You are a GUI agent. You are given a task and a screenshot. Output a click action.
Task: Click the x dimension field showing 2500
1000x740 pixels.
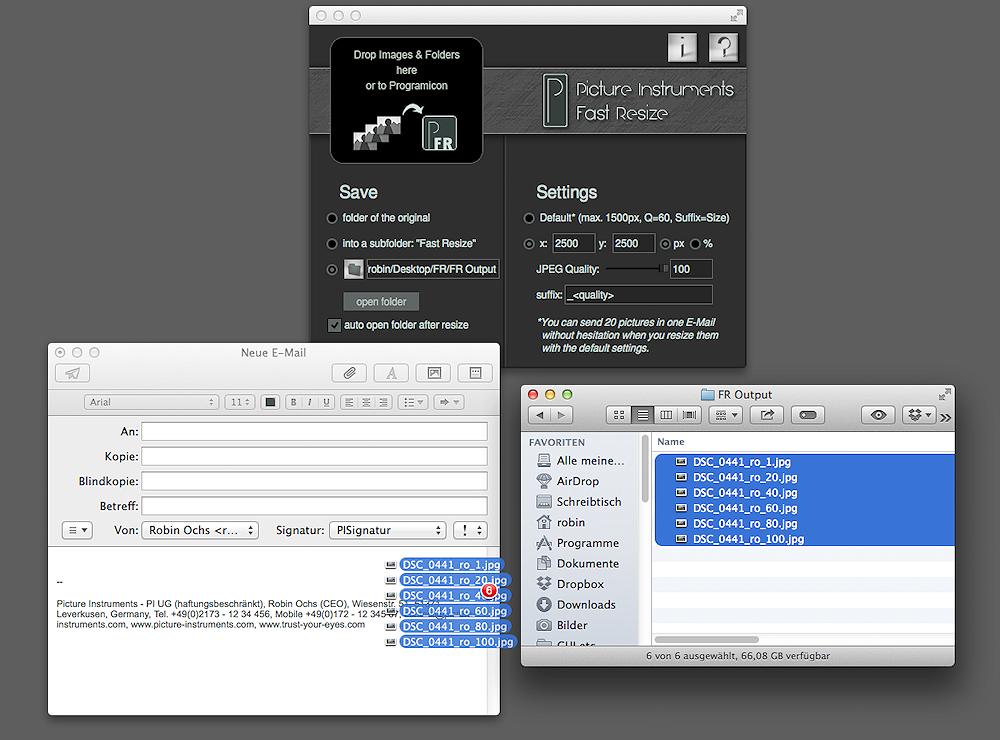[573, 244]
